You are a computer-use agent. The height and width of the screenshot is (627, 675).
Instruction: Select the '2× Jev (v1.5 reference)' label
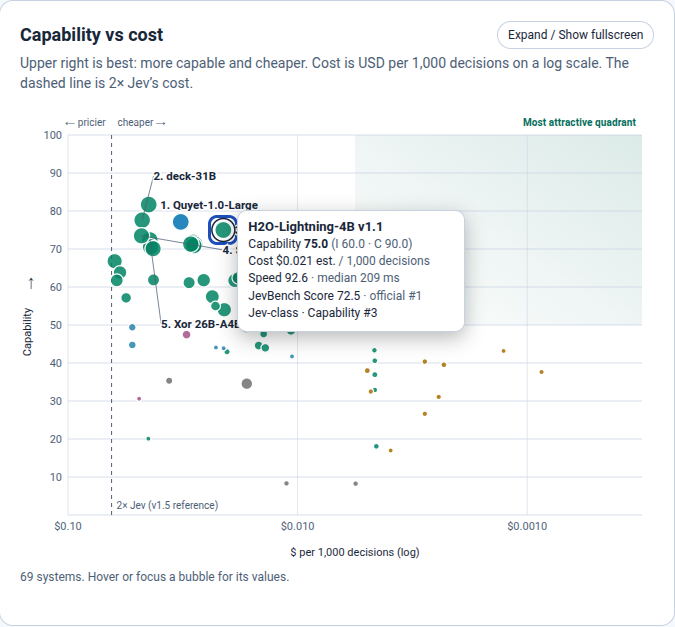pos(167,505)
